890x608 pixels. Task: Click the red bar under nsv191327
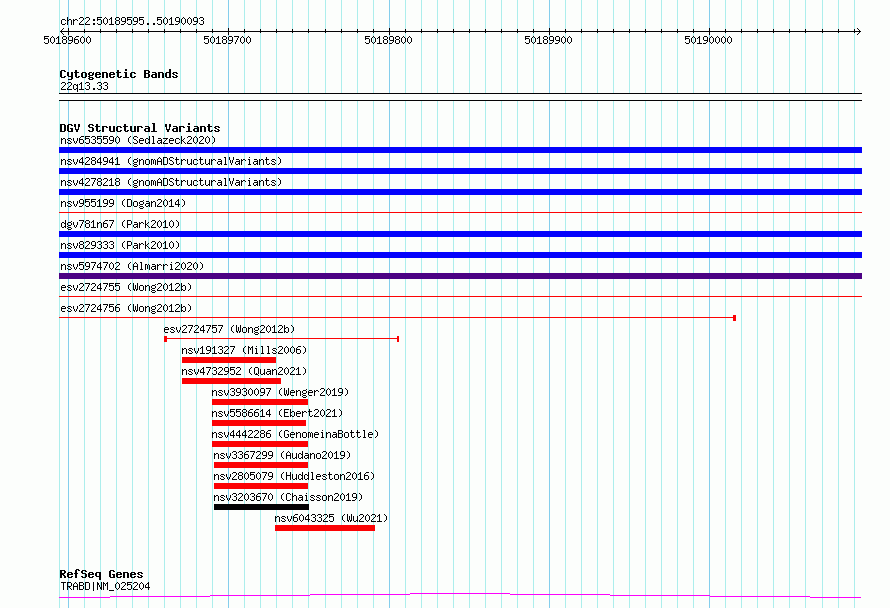coord(229,360)
